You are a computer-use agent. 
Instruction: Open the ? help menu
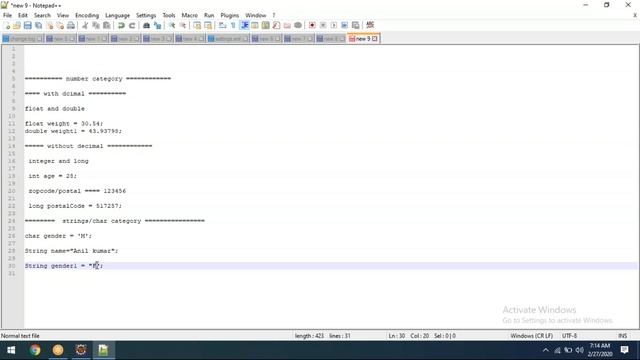[274, 15]
